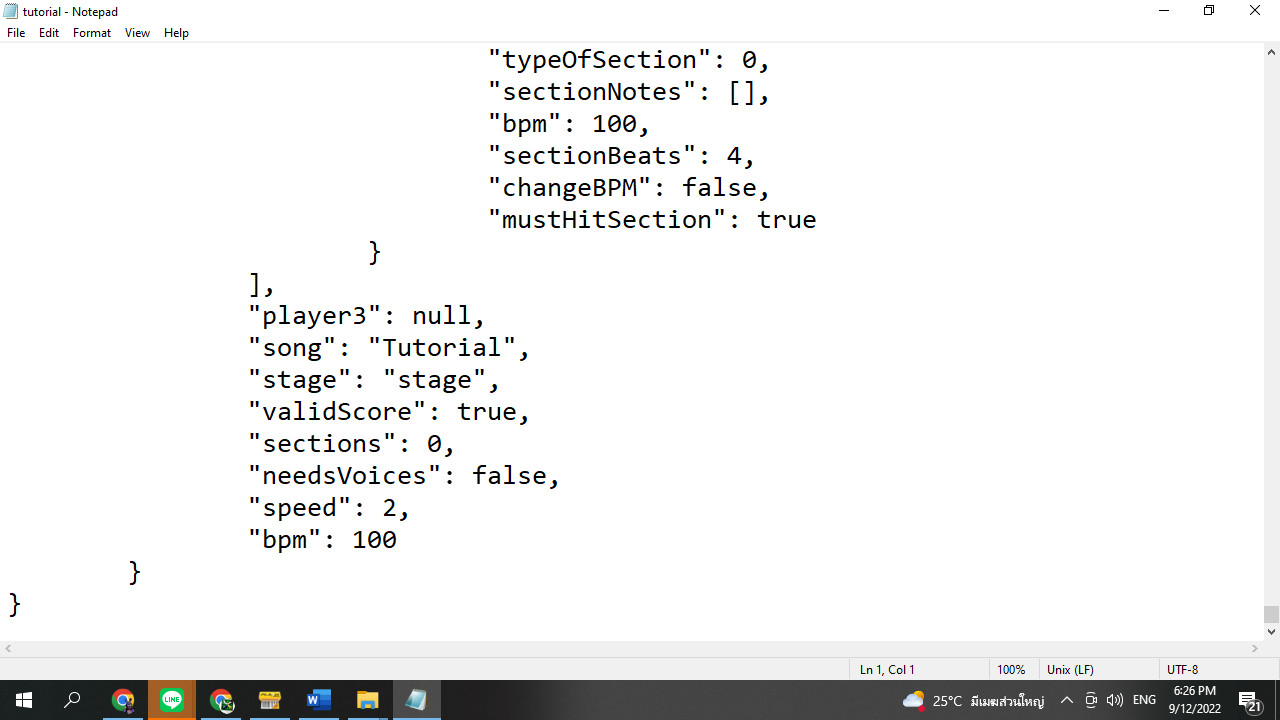Image resolution: width=1280 pixels, height=720 pixels.
Task: Open the View menu
Action: point(137,32)
